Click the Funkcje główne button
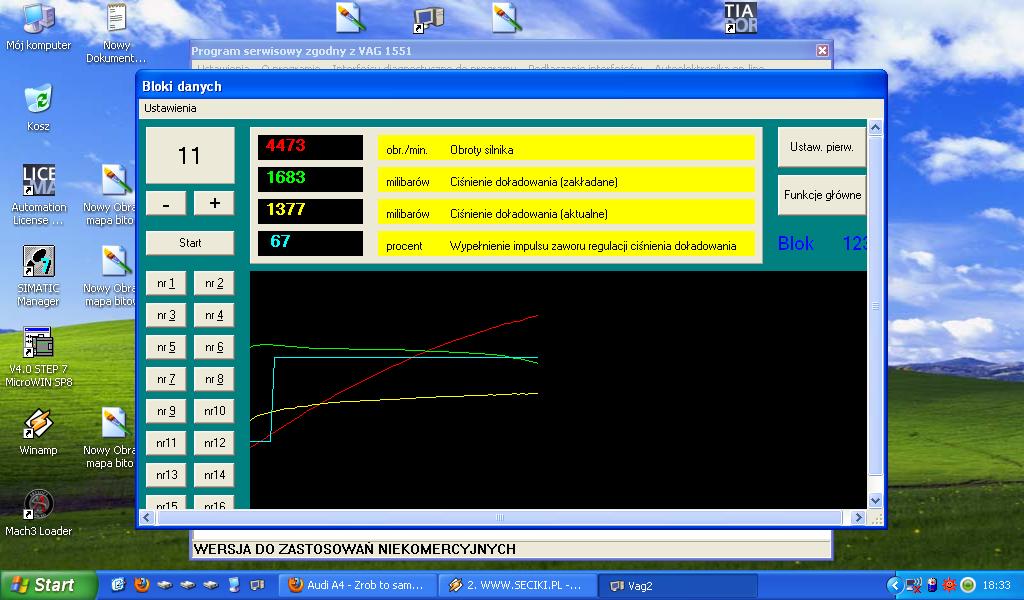Viewport: 1024px width, 600px height. click(x=822, y=195)
